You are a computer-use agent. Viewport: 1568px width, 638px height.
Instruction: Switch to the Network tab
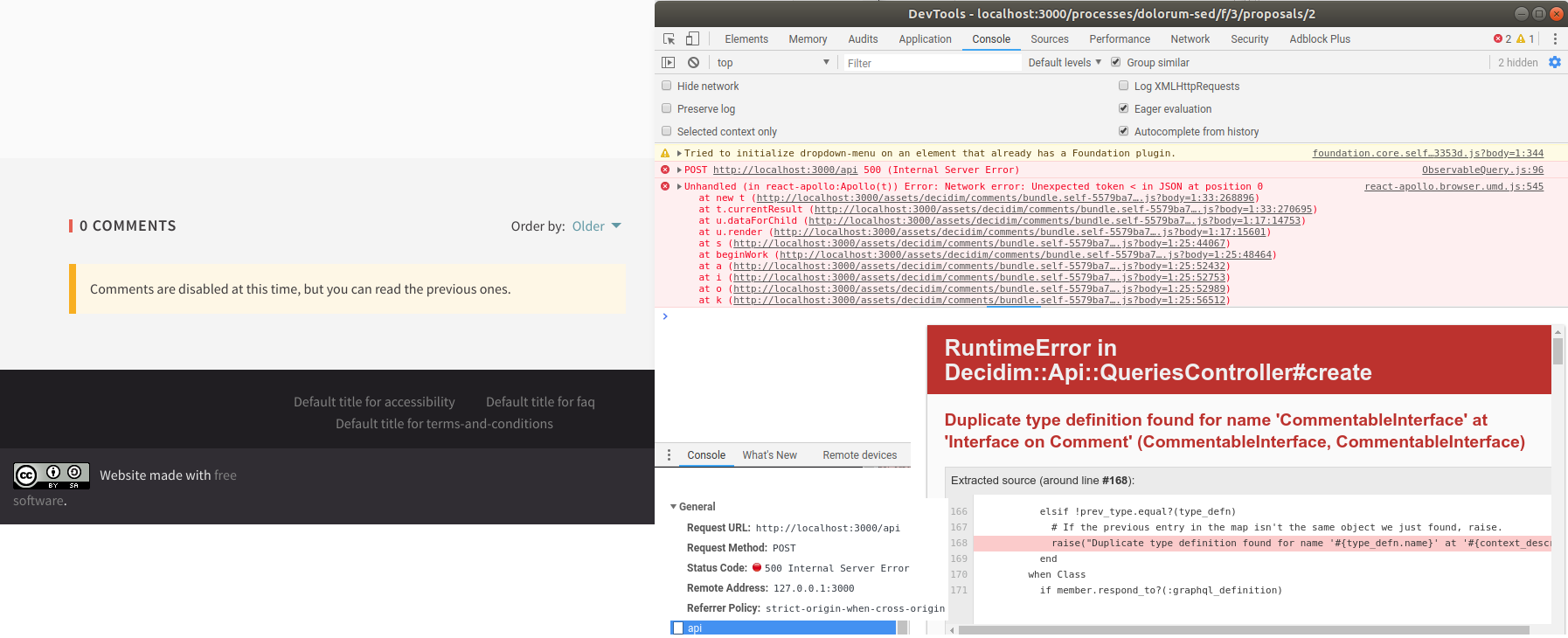click(x=1190, y=39)
